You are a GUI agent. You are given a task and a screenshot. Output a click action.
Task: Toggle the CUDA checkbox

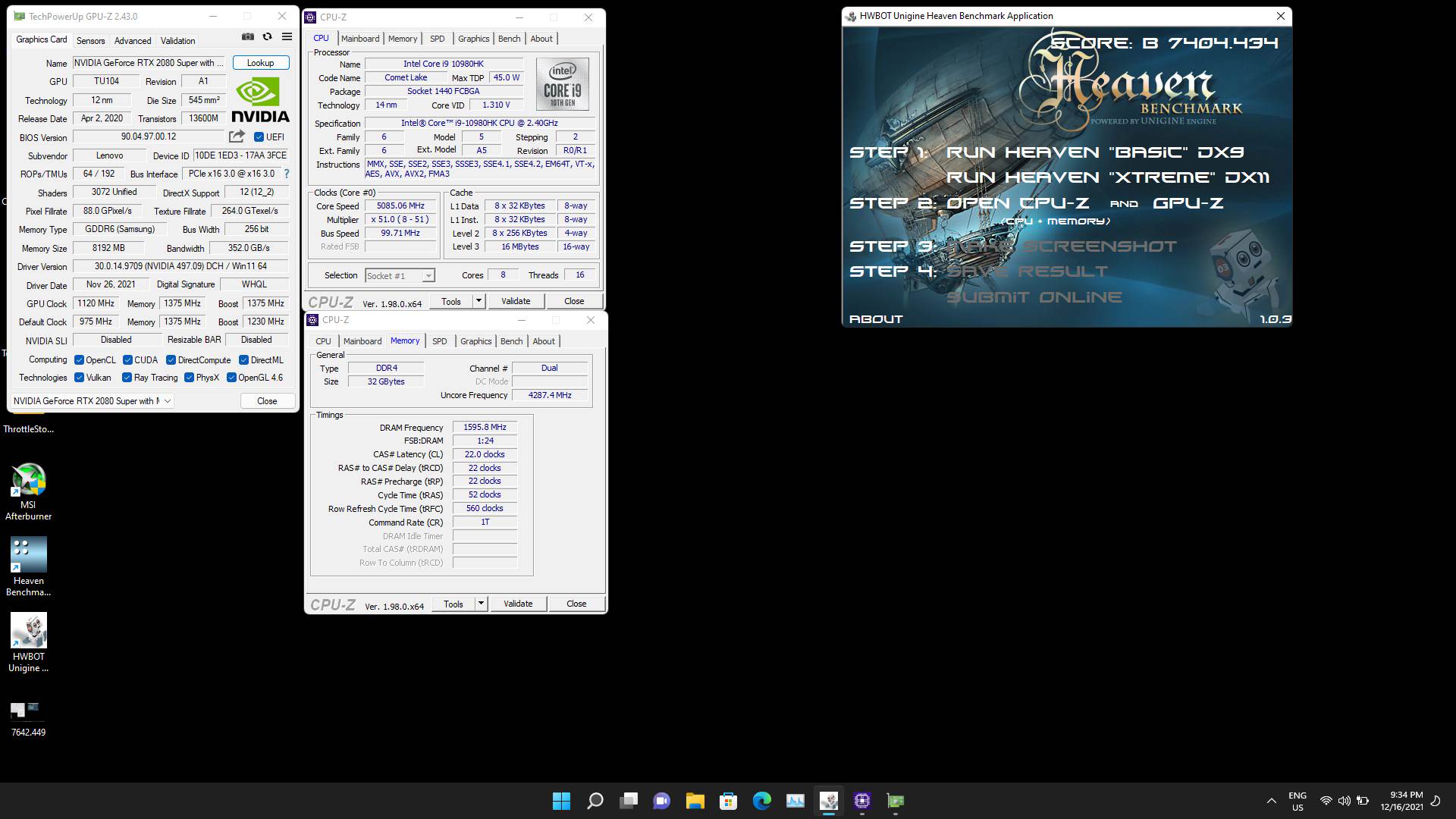tap(127, 360)
